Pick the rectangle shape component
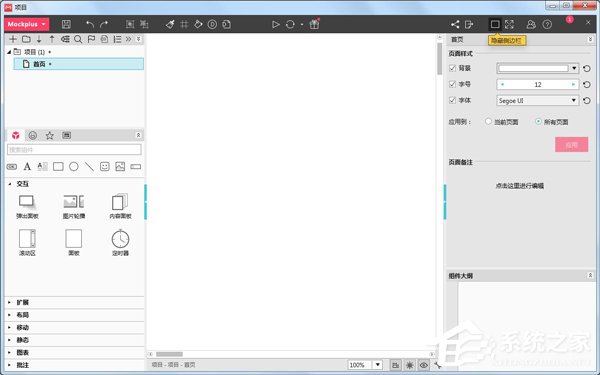Viewport: 600px width, 375px height. 58,166
